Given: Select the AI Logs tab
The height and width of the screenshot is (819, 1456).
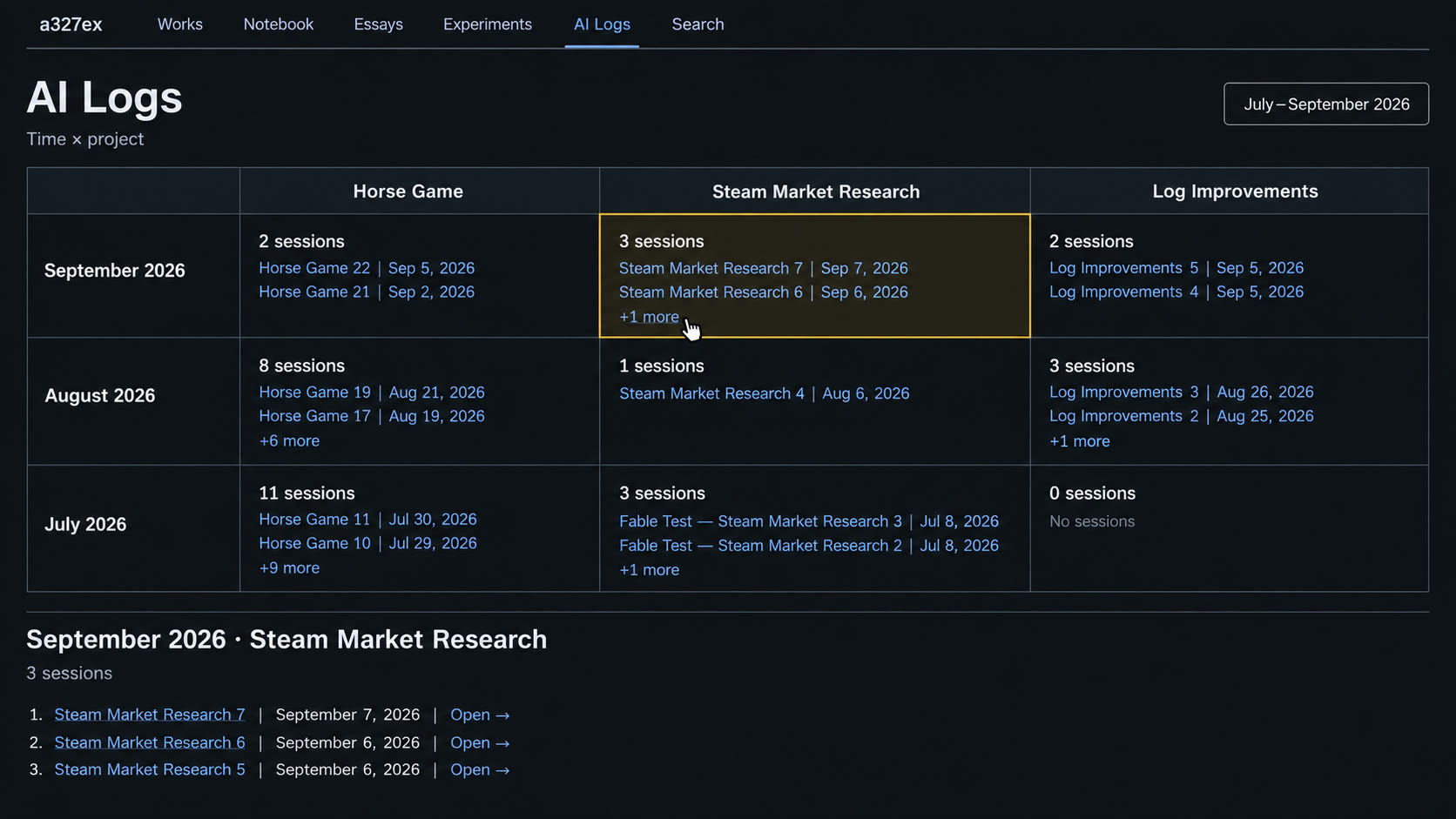Looking at the screenshot, I should (602, 24).
